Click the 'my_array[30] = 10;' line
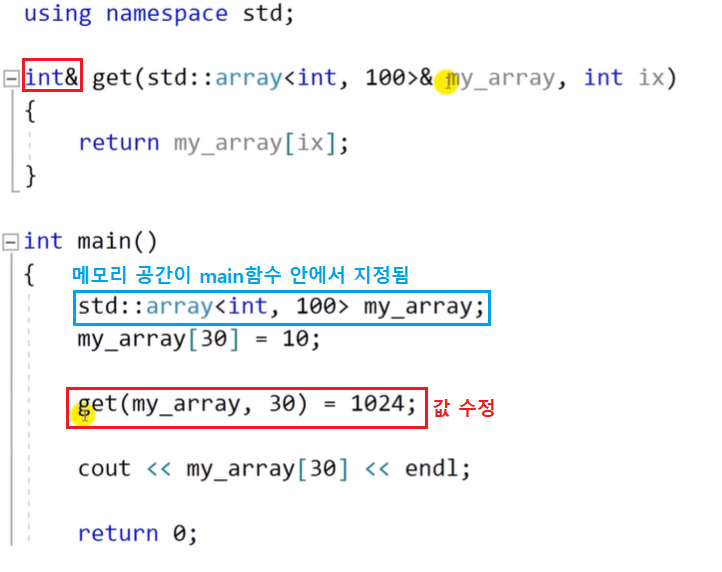 (199, 340)
